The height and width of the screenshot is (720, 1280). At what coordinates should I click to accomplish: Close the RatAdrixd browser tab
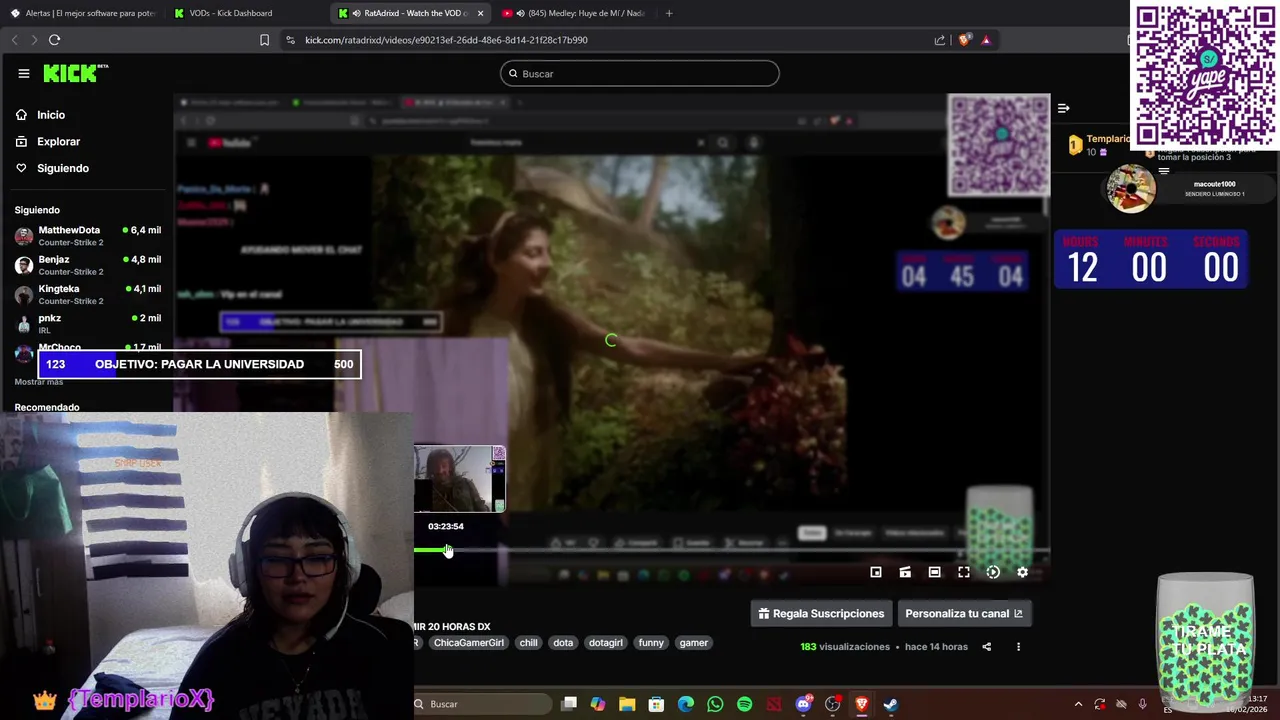click(x=480, y=13)
